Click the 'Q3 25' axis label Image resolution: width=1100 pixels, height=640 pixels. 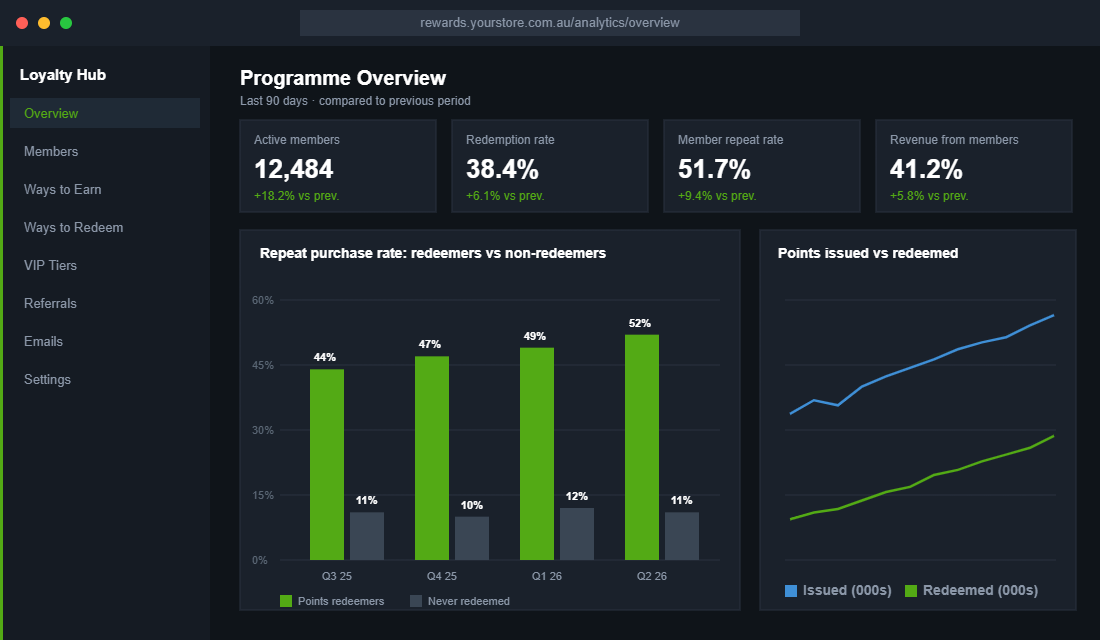337,576
